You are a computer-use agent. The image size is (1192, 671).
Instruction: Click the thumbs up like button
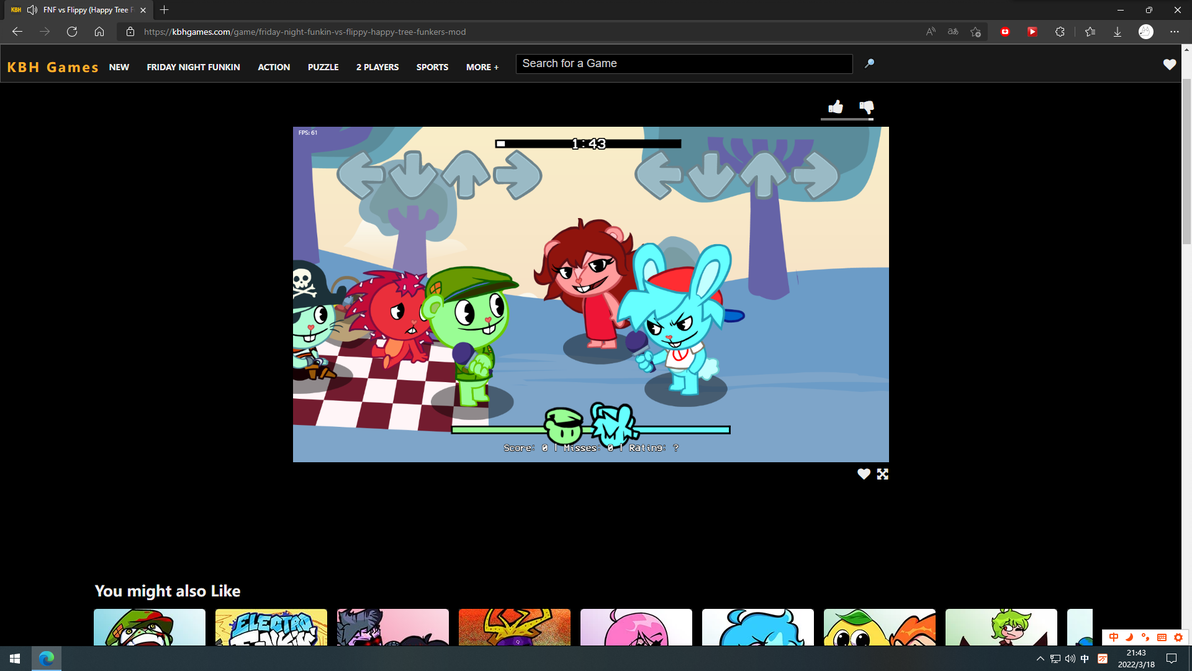coord(835,107)
